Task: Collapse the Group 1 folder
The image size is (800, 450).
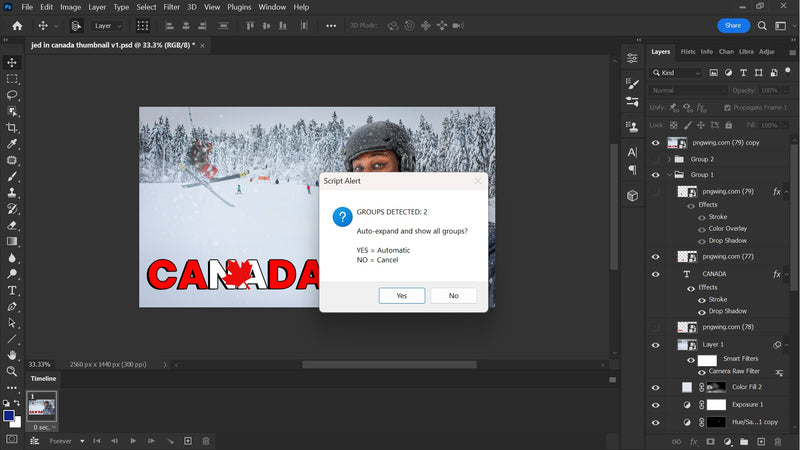Action: [669, 175]
